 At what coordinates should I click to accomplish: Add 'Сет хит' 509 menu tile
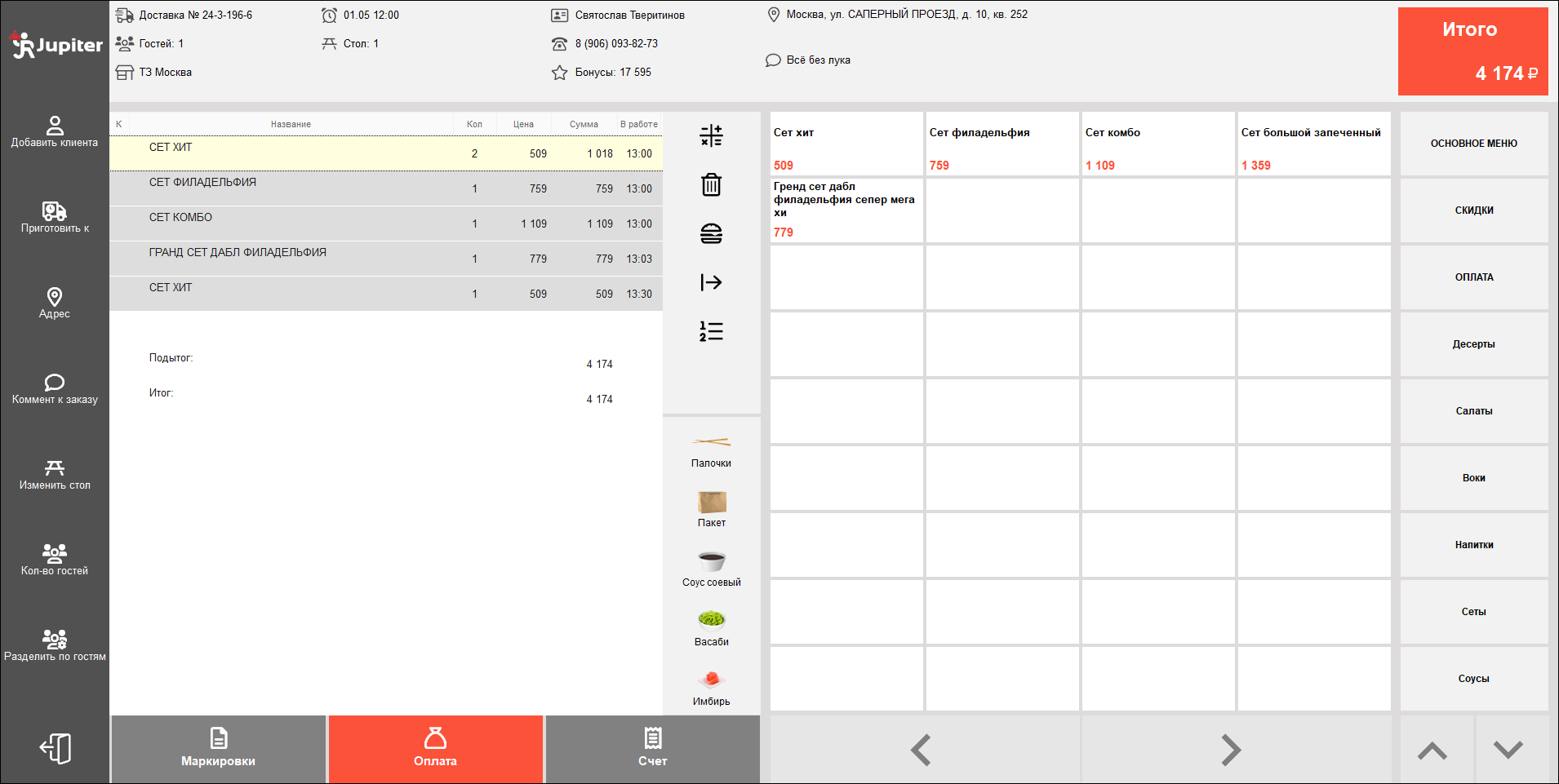[x=846, y=144]
